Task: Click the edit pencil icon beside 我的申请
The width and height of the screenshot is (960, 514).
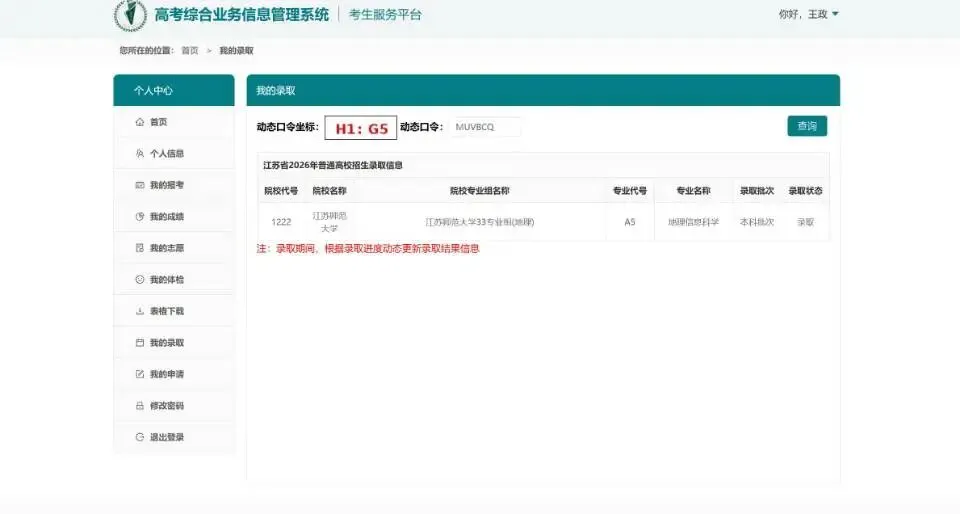Action: [140, 374]
